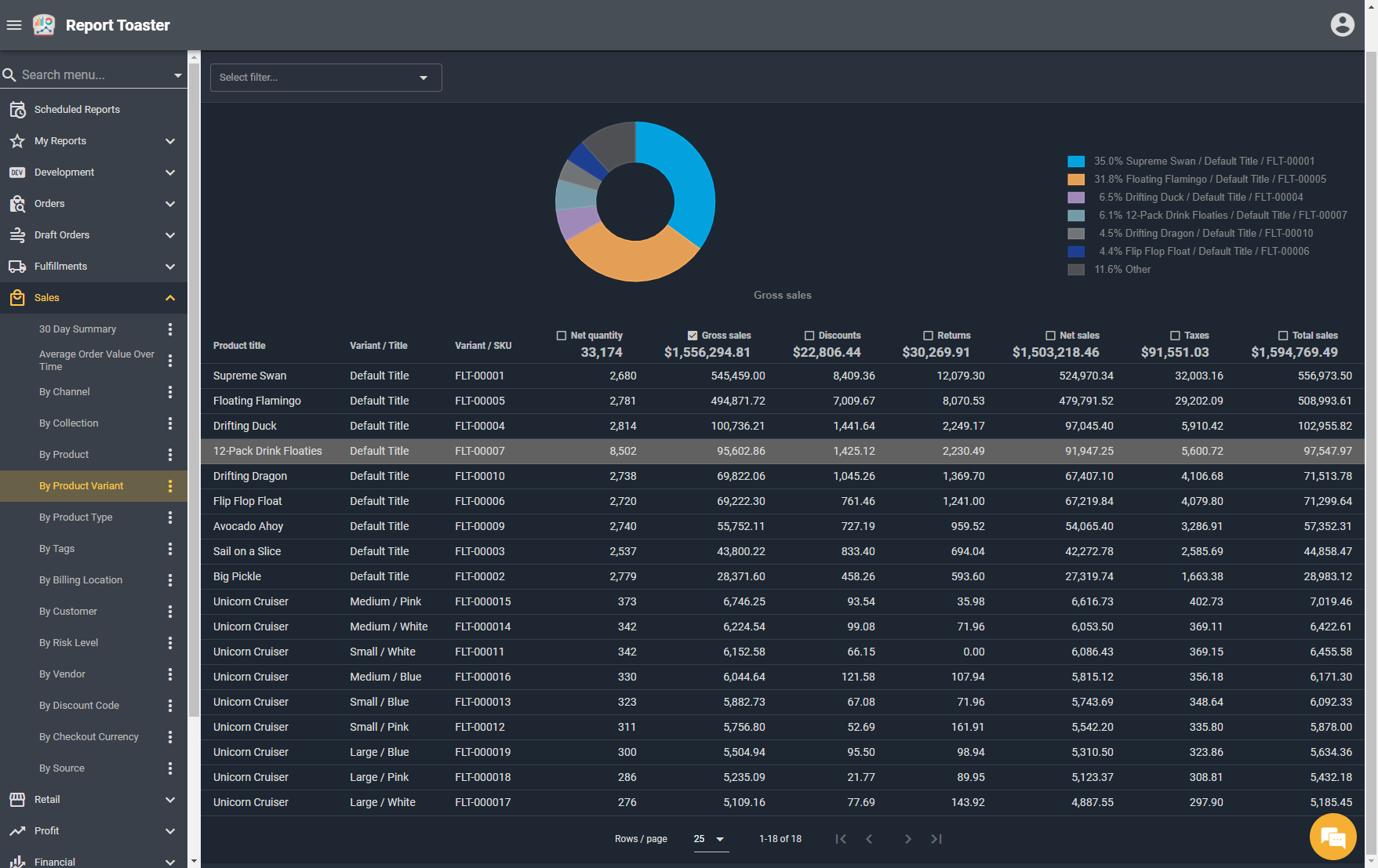Viewport: 1378px width, 868px height.
Task: Change rows per page dropdown
Action: pyautogui.click(x=710, y=839)
